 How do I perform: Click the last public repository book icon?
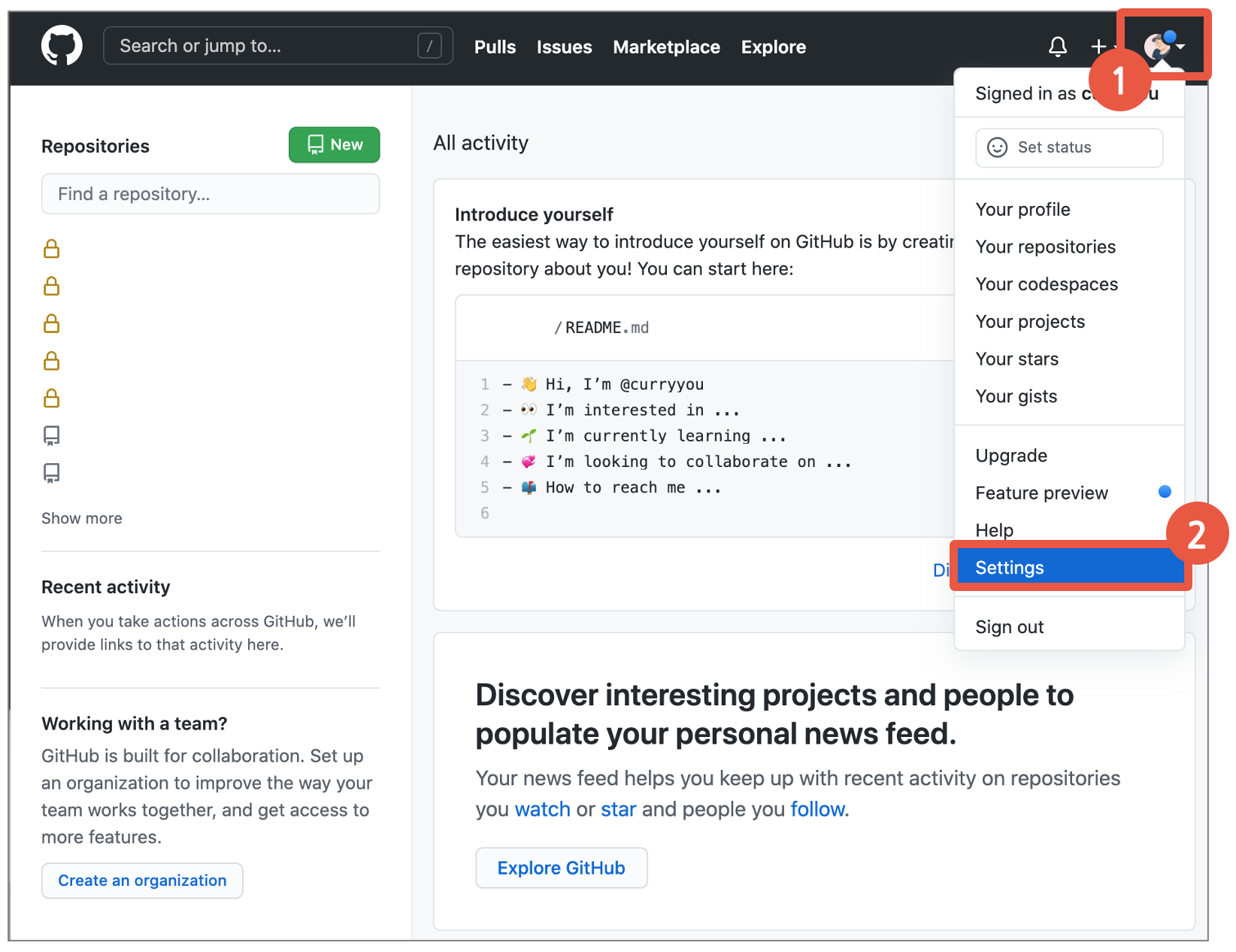51,473
